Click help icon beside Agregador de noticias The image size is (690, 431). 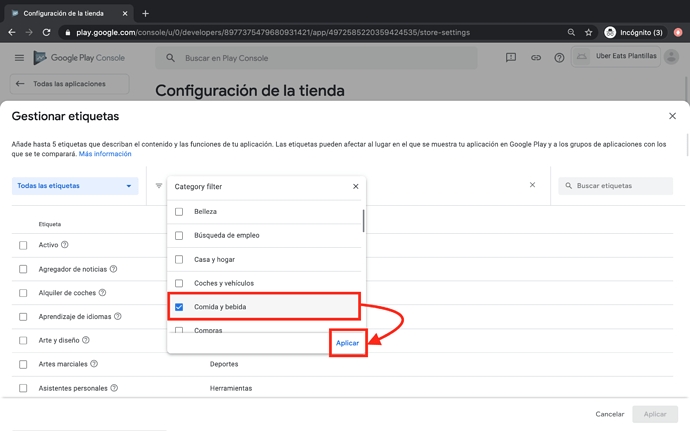(x=113, y=269)
